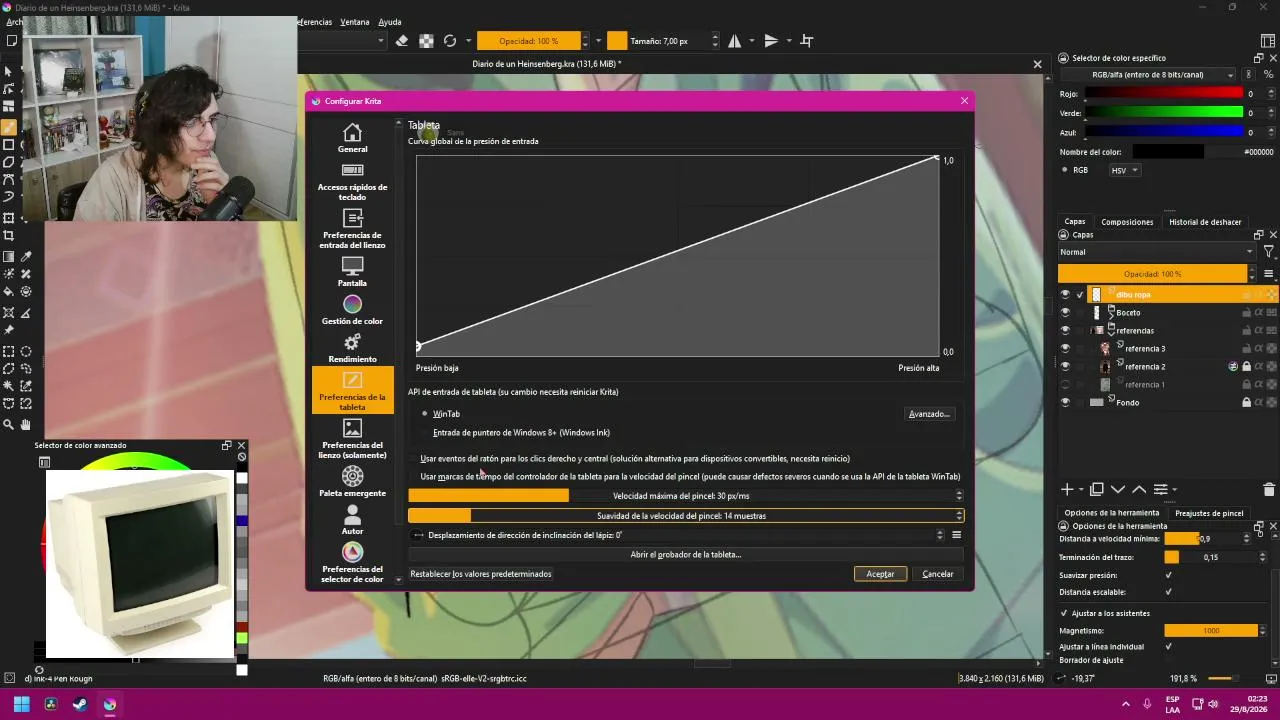The width and height of the screenshot is (1280, 720).
Task: Toggle preserve alpha checkerboard icon
Action: [x=426, y=41]
